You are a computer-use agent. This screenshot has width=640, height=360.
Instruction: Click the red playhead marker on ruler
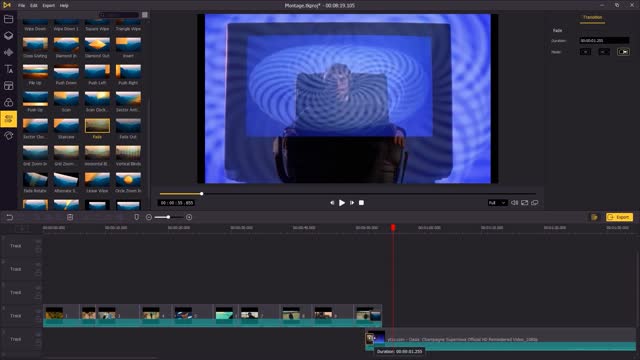[393, 227]
